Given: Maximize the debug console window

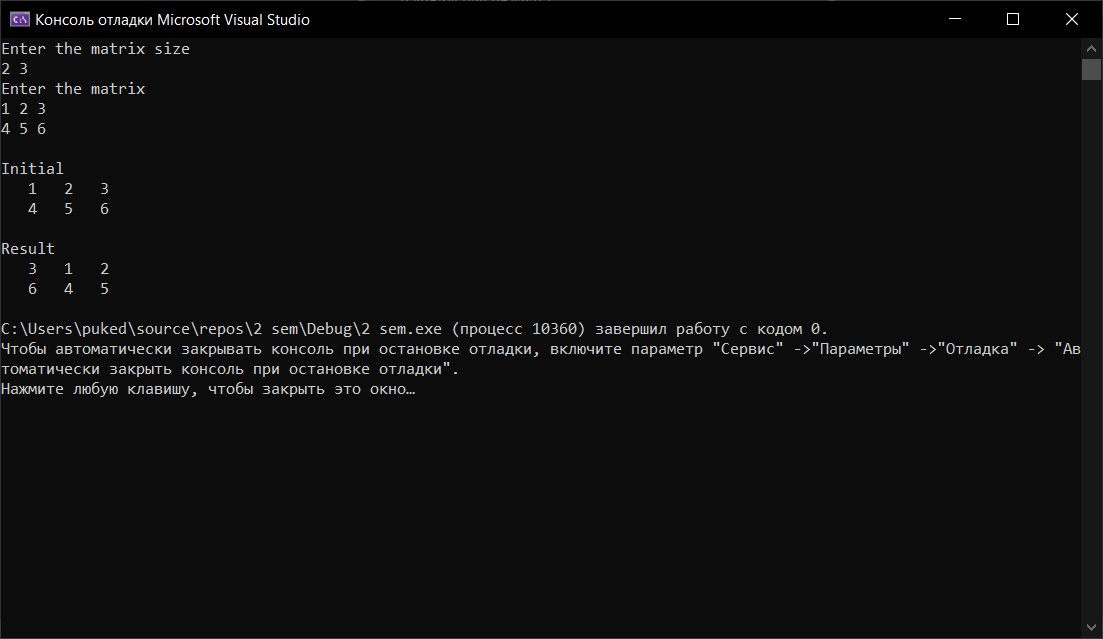Looking at the screenshot, I should pyautogui.click(x=1012, y=19).
